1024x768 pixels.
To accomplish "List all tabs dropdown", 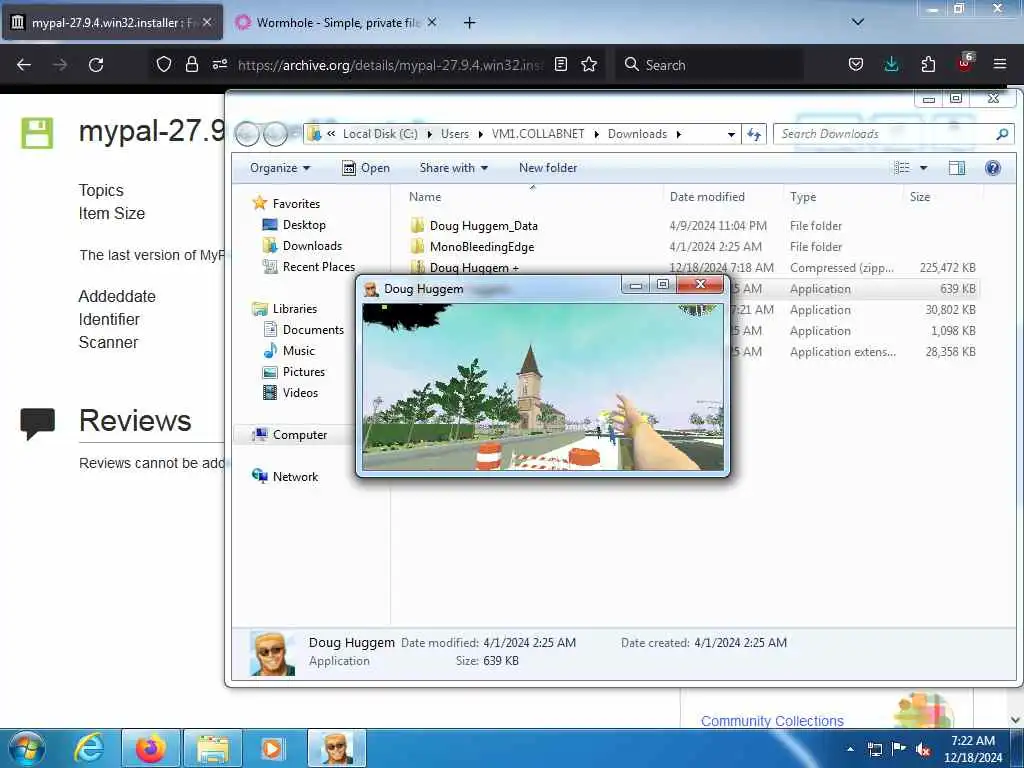I will coord(858,22).
